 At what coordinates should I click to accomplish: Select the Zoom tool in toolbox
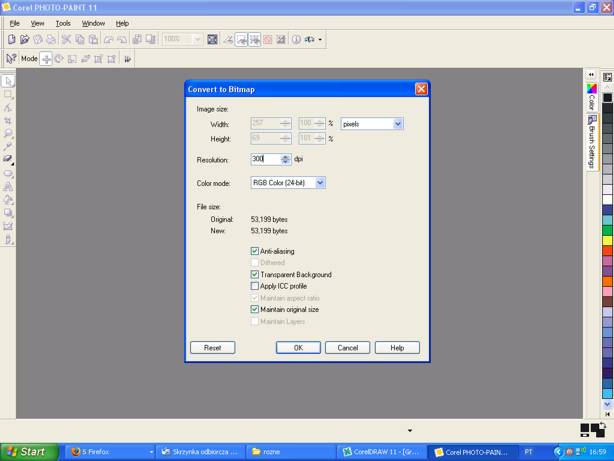9,133
